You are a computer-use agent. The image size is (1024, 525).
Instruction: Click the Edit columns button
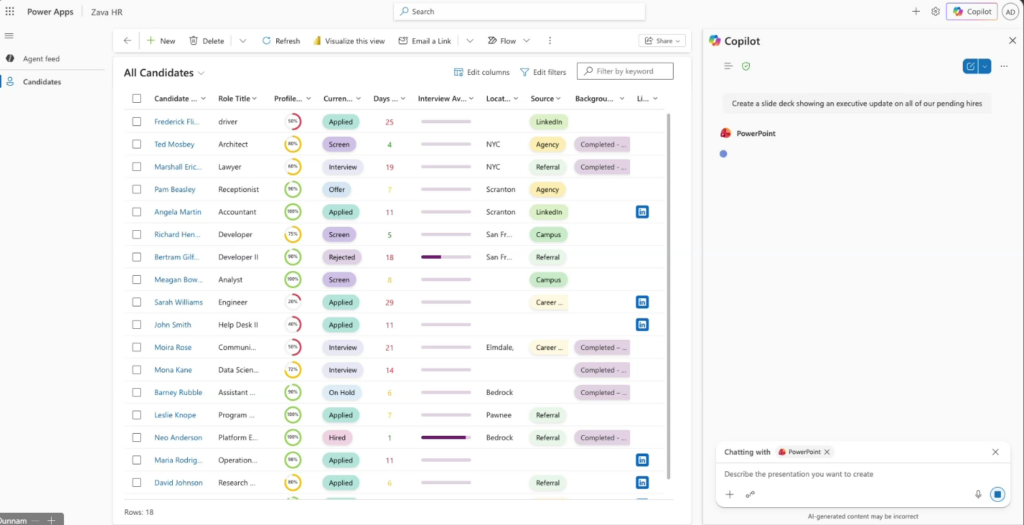pos(482,72)
